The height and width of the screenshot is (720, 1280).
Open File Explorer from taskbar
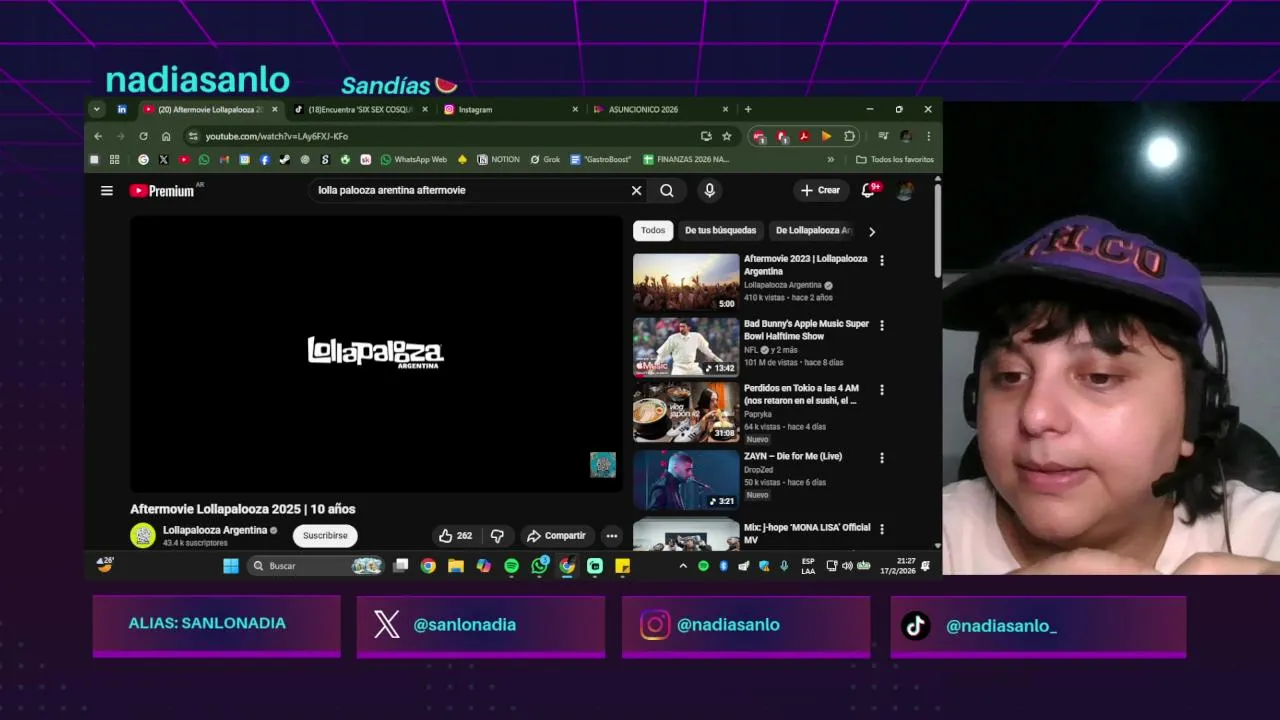(456, 566)
